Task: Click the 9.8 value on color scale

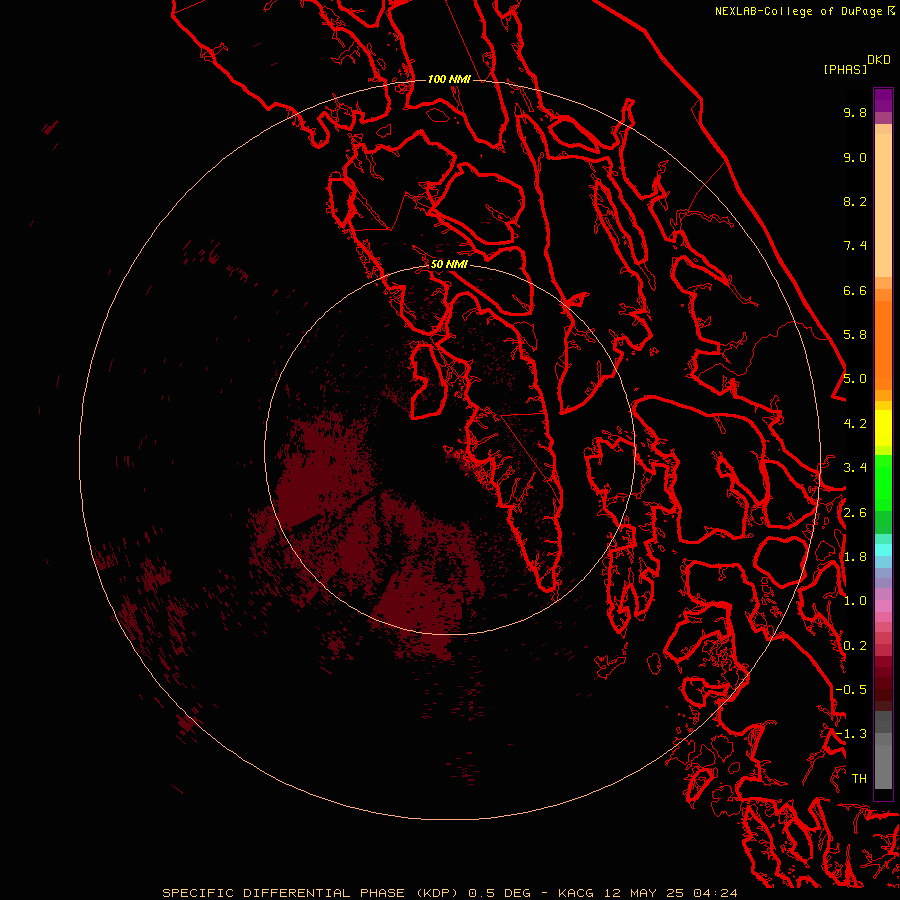Action: pyautogui.click(x=855, y=112)
